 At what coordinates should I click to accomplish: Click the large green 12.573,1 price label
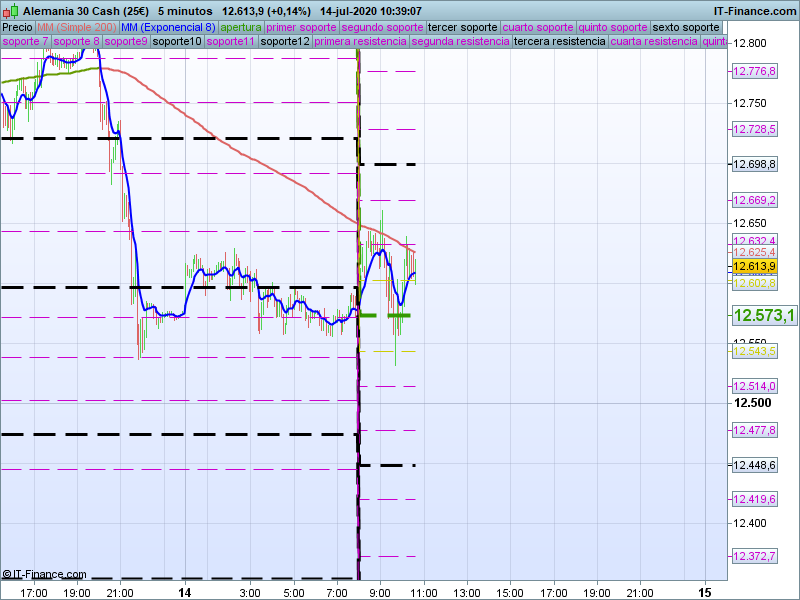tap(764, 316)
